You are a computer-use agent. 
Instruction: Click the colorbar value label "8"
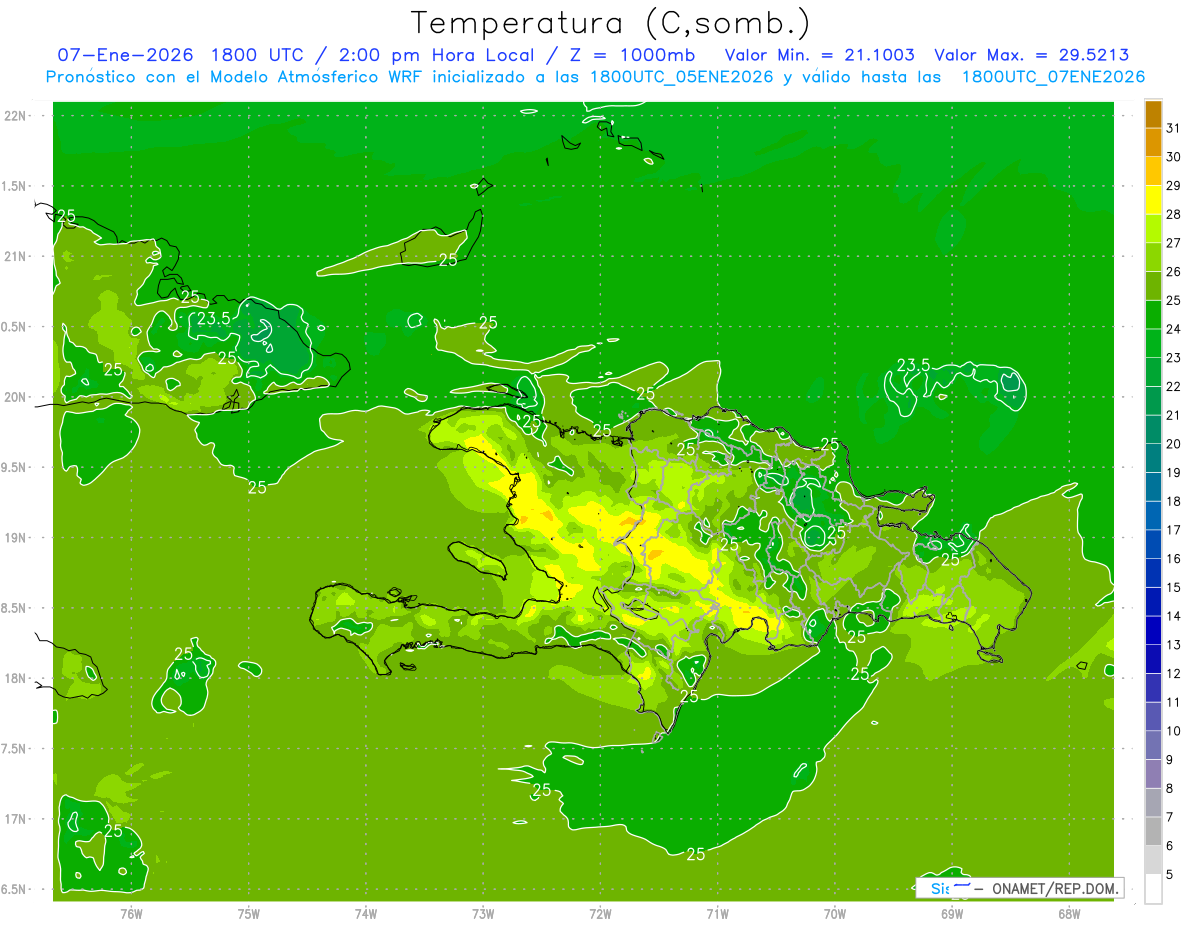tap(1170, 788)
